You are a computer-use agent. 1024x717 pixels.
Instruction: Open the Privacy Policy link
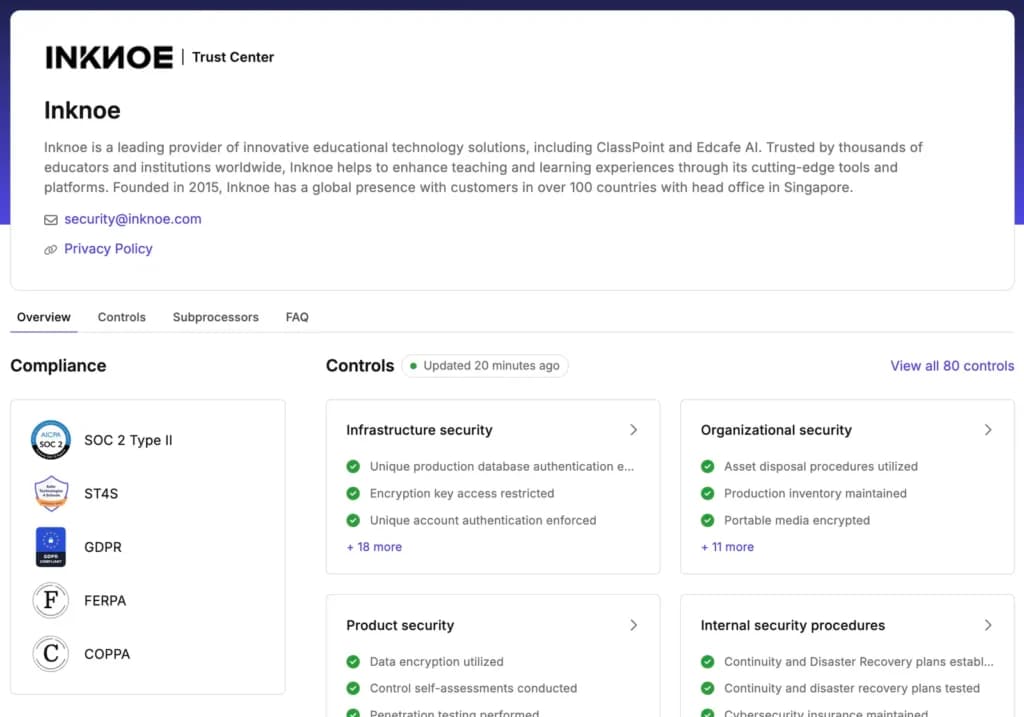[108, 249]
